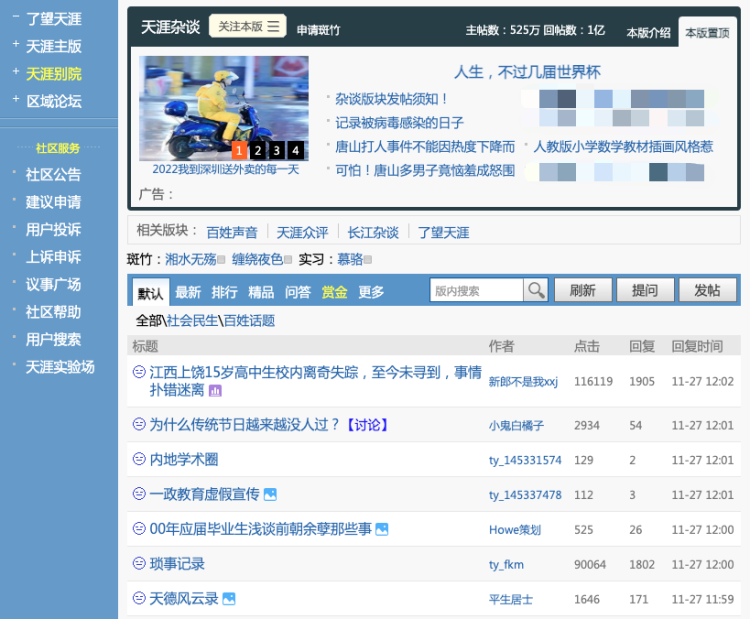Switch carousel to slide 3
Viewport: 750px width, 619px height.
click(x=276, y=151)
